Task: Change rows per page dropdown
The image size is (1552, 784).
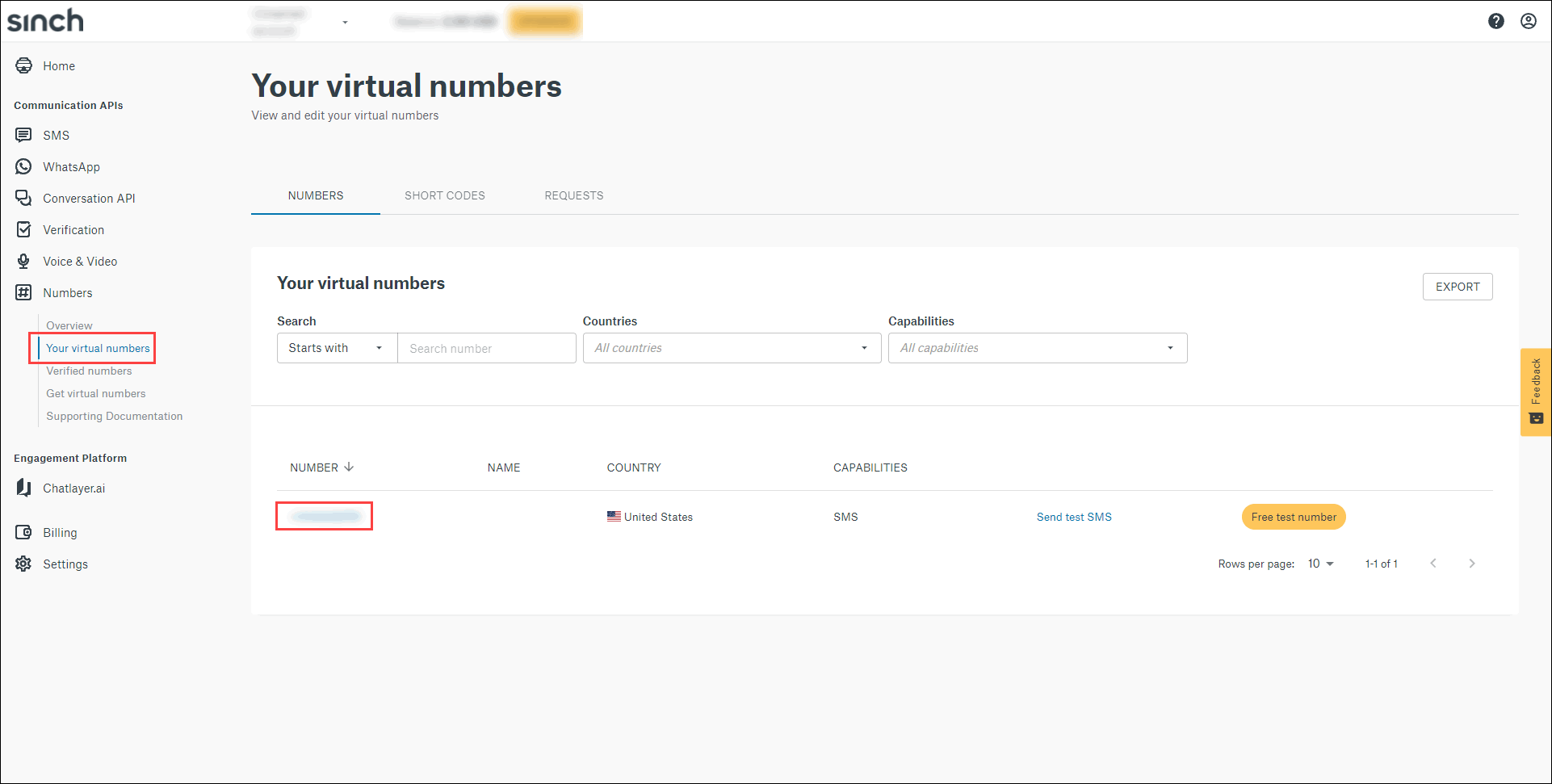Action: pos(1319,564)
